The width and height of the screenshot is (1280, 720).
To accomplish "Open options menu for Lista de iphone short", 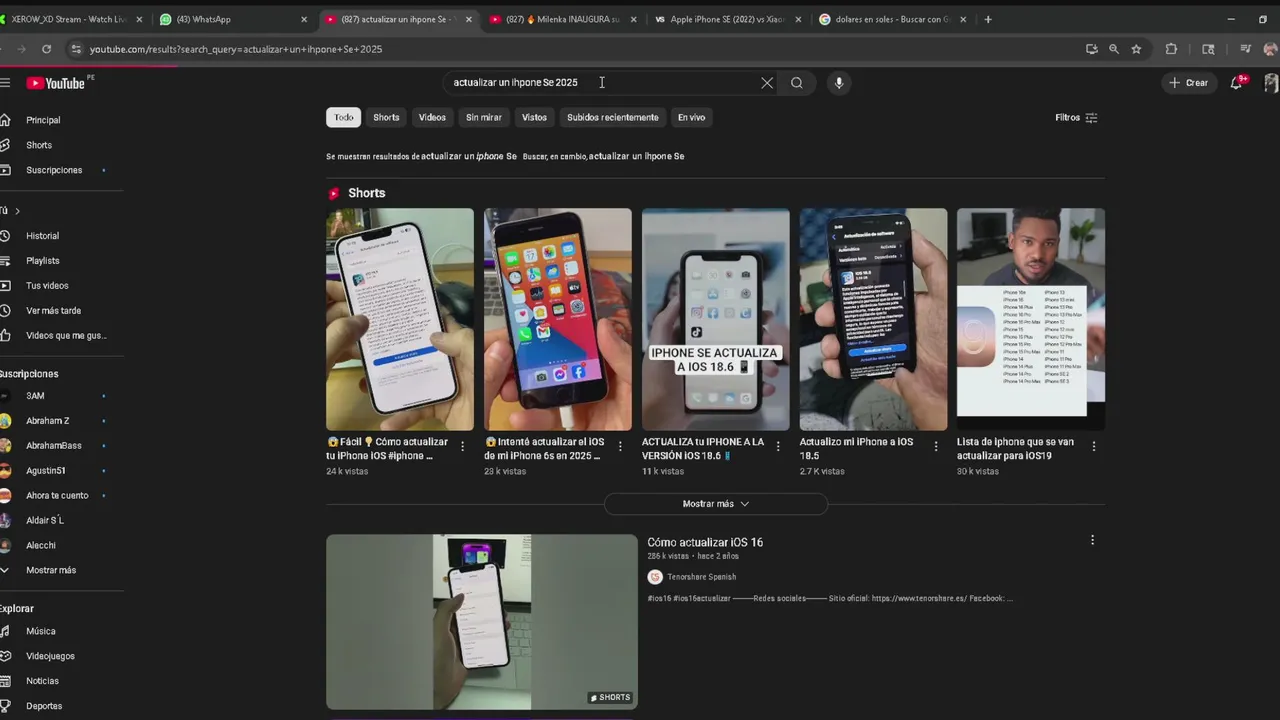I will coord(1093,447).
